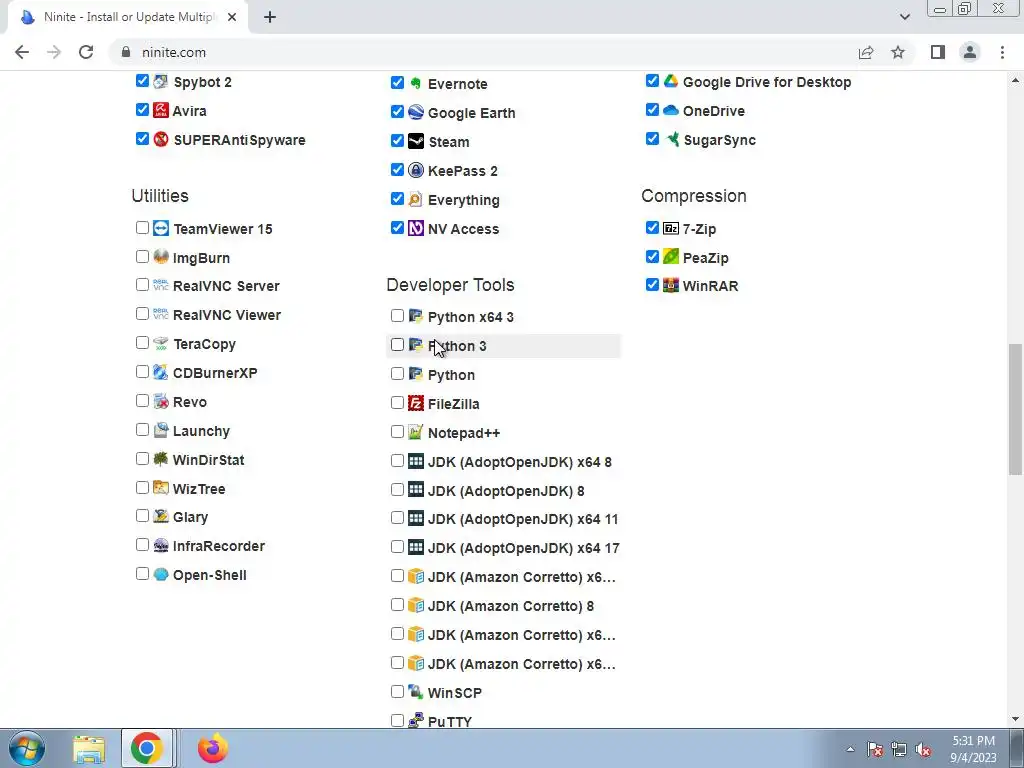The image size is (1024, 768).
Task: Click the SUPERAntiSpyware icon
Action: [x=161, y=139]
